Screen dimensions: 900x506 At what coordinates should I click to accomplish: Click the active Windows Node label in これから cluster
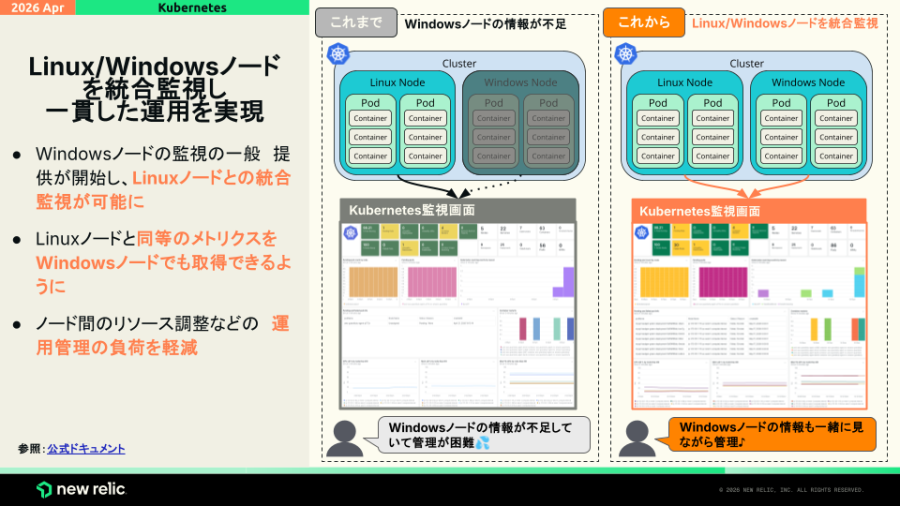[808, 83]
